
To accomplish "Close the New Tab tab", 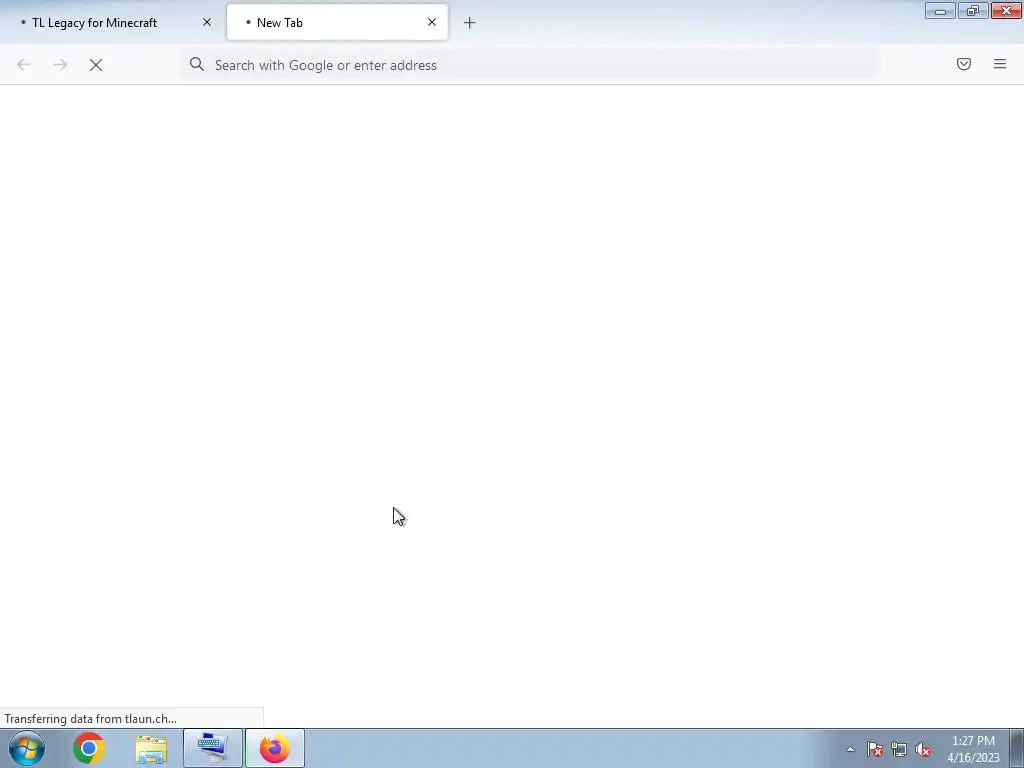I will pyautogui.click(x=432, y=22).
